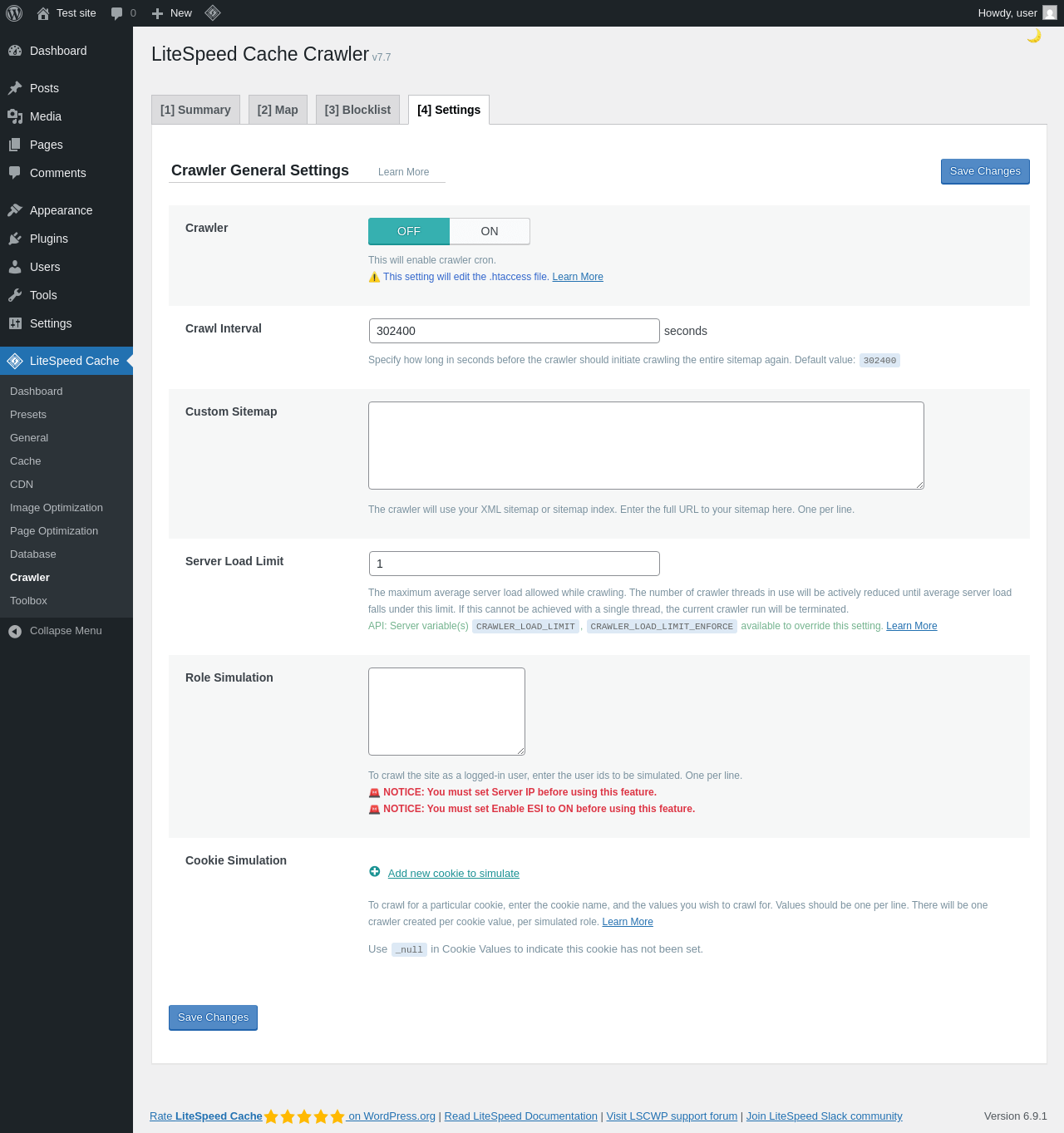Image resolution: width=1064 pixels, height=1133 pixels.
Task: Open the Cookie Simulation Learn More link
Action: [x=628, y=922]
